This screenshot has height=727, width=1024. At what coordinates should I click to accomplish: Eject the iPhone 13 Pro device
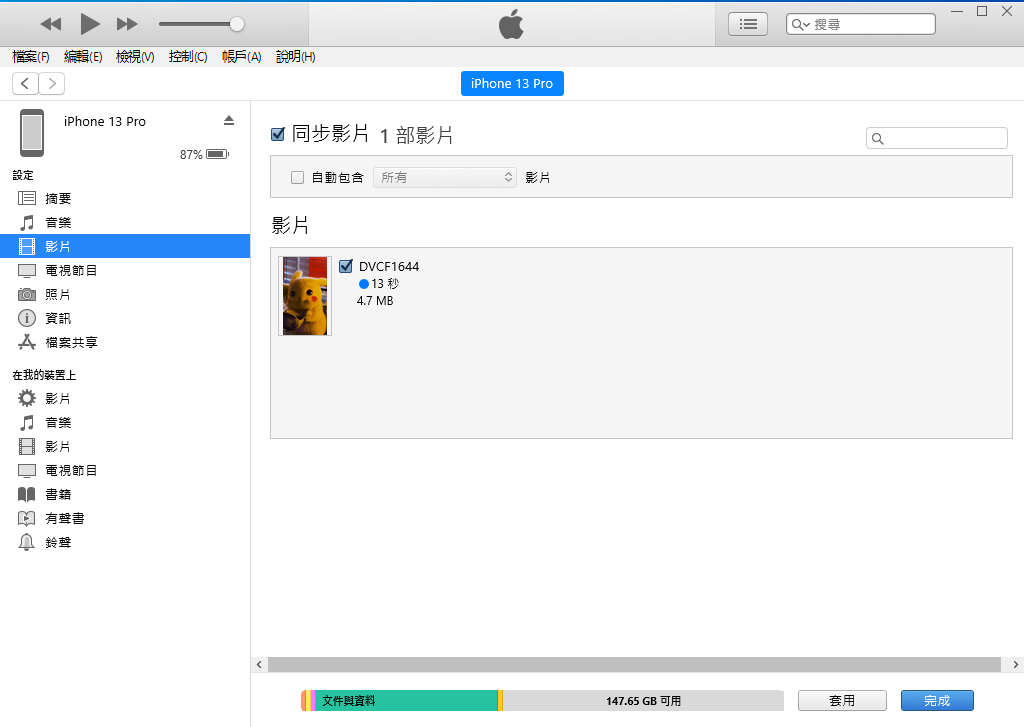click(228, 120)
